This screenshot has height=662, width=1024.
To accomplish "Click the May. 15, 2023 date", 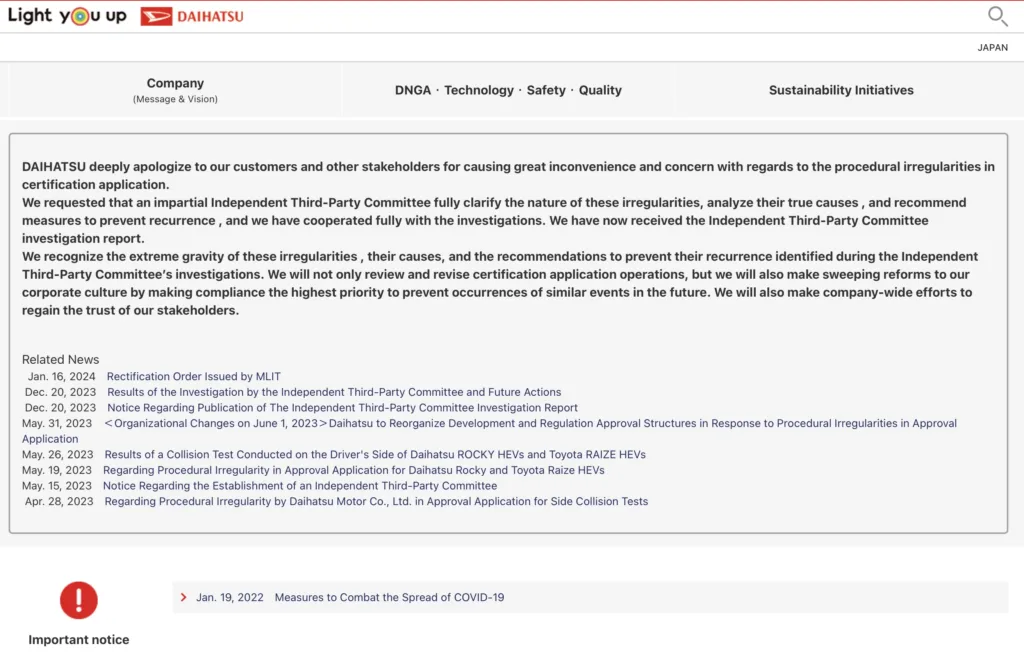I will pos(57,486).
